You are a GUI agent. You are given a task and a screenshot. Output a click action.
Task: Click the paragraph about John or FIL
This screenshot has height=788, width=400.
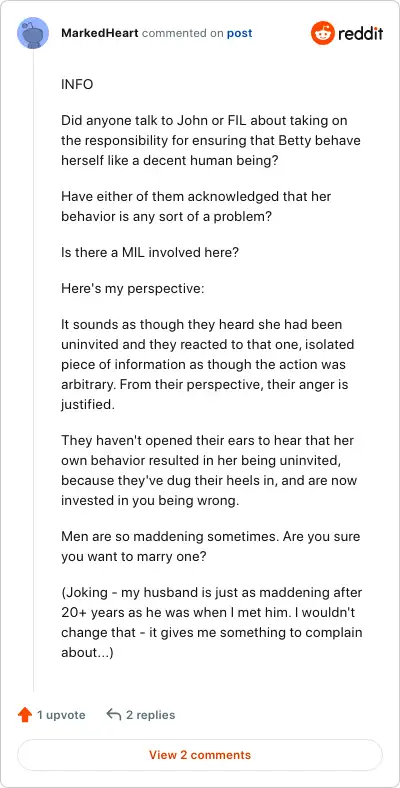coord(211,140)
